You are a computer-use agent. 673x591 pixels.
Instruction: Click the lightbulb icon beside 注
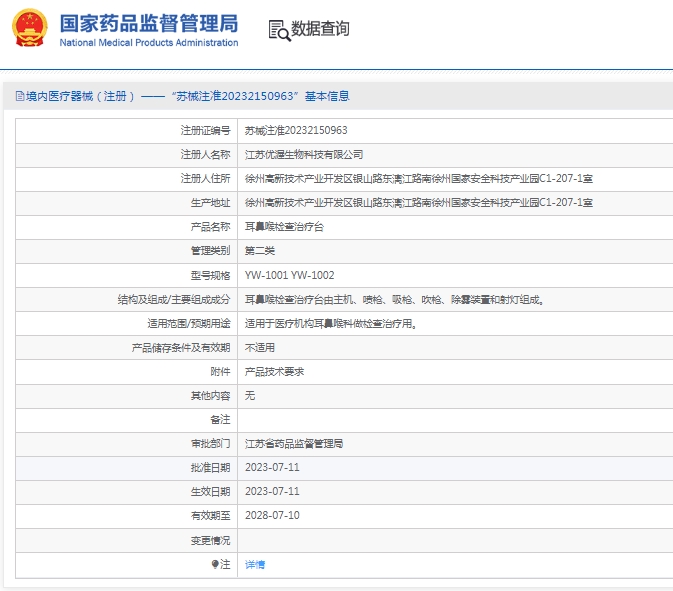pos(215,564)
